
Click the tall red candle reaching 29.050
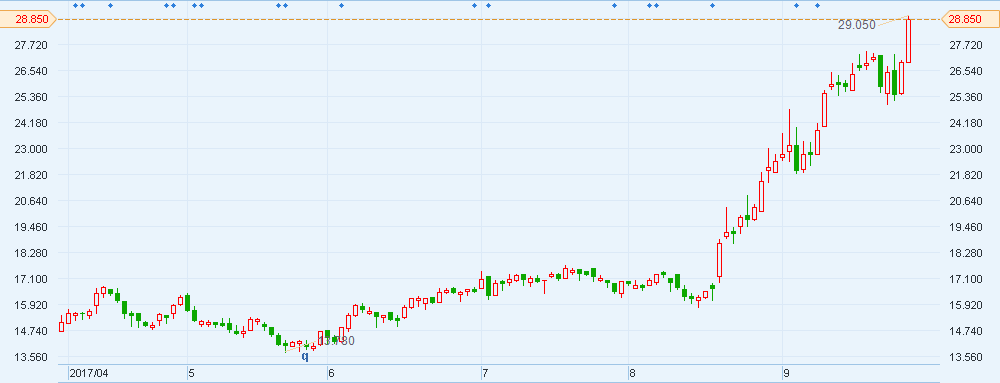tap(908, 40)
